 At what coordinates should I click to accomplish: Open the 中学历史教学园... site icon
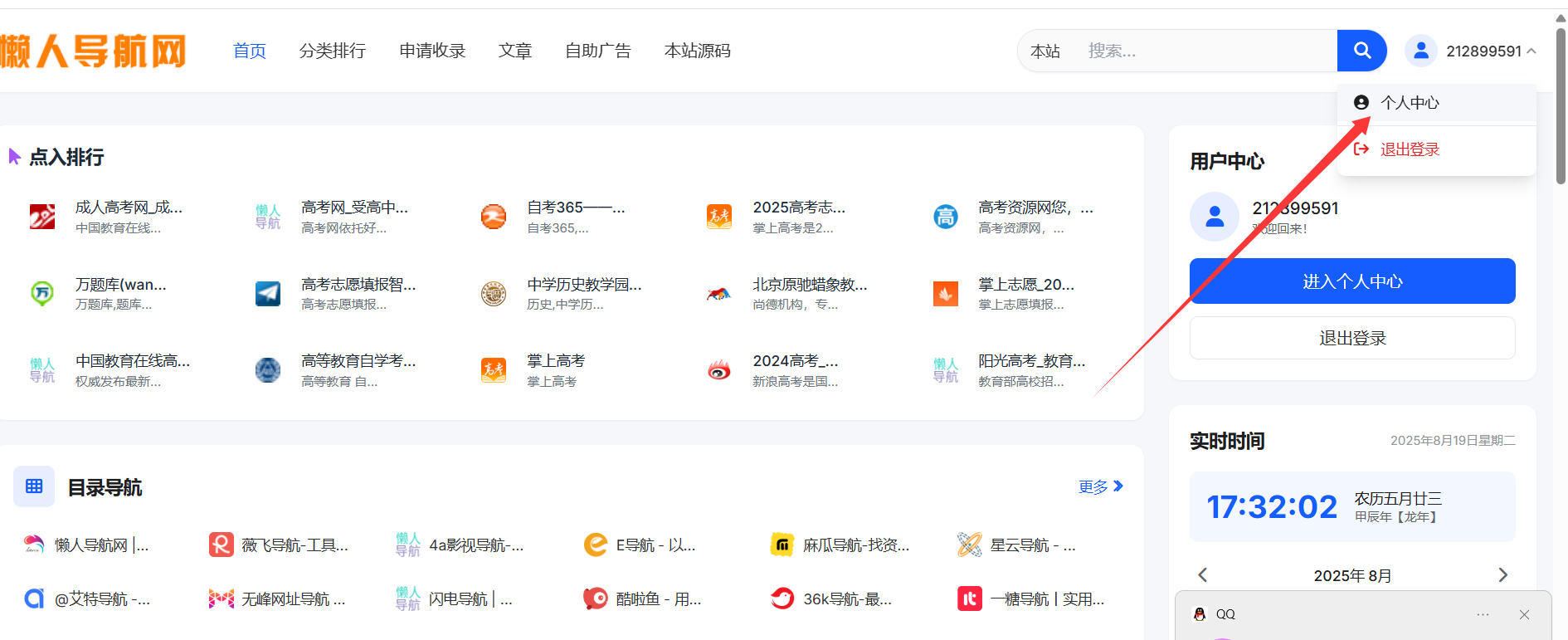click(x=494, y=293)
